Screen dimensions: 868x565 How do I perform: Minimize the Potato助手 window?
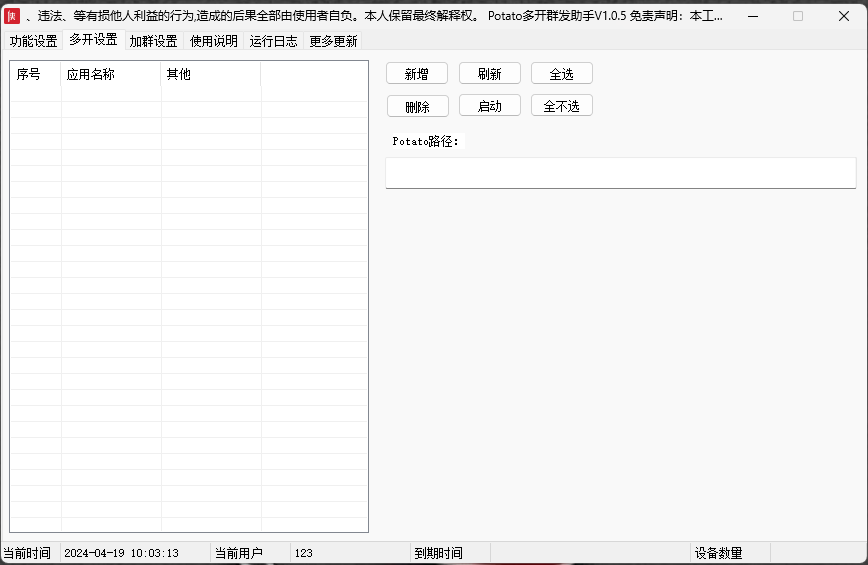[x=751, y=16]
